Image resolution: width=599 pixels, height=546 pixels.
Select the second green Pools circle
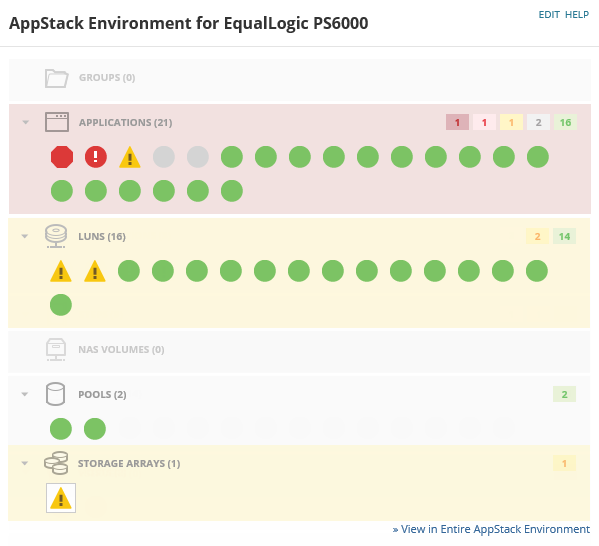click(x=95, y=429)
